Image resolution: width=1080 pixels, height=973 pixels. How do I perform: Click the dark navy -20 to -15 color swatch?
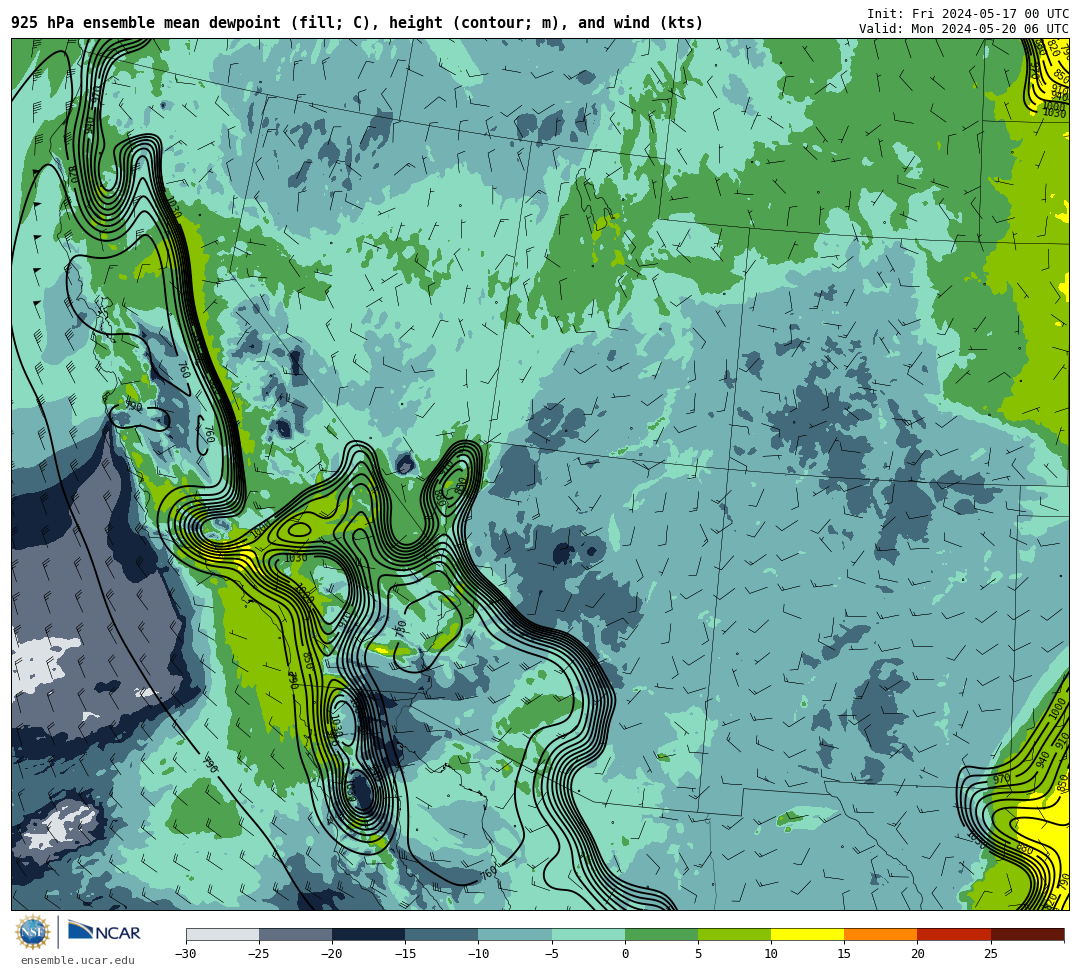pos(368,934)
